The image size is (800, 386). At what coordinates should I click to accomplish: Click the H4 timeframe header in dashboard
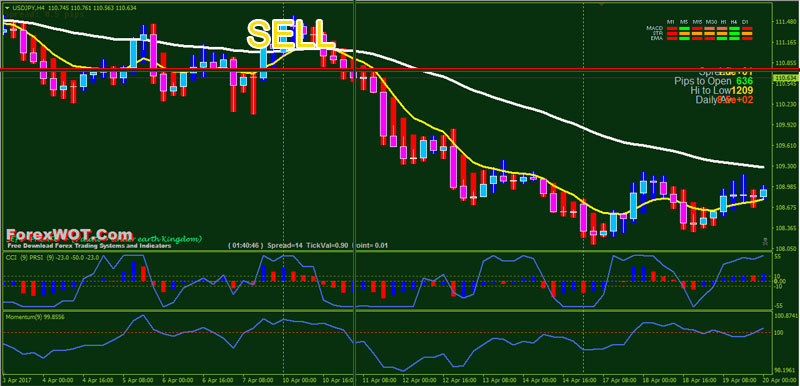pyautogui.click(x=734, y=22)
